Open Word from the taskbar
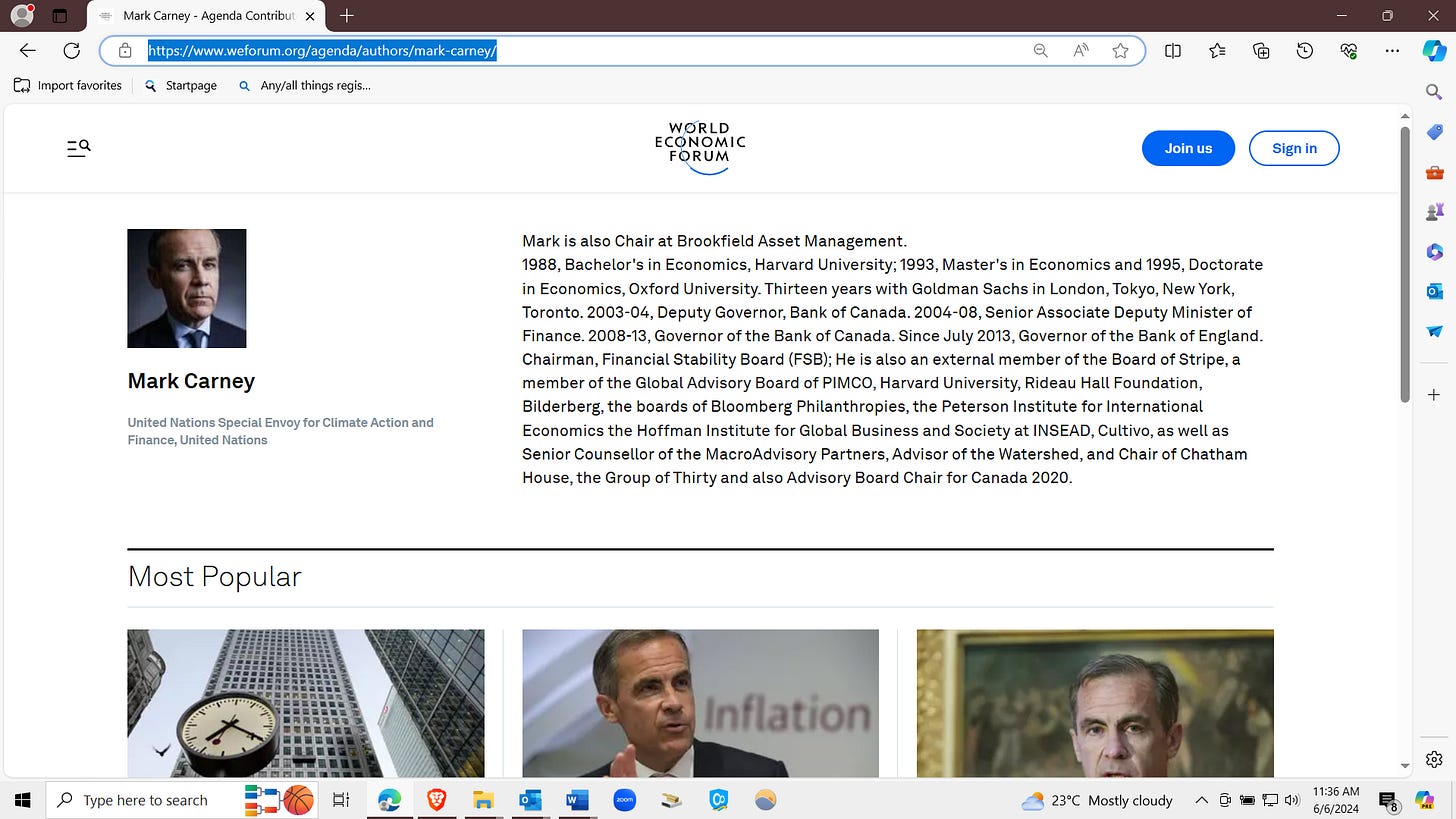Viewport: 1456px width, 819px height. pyautogui.click(x=577, y=800)
